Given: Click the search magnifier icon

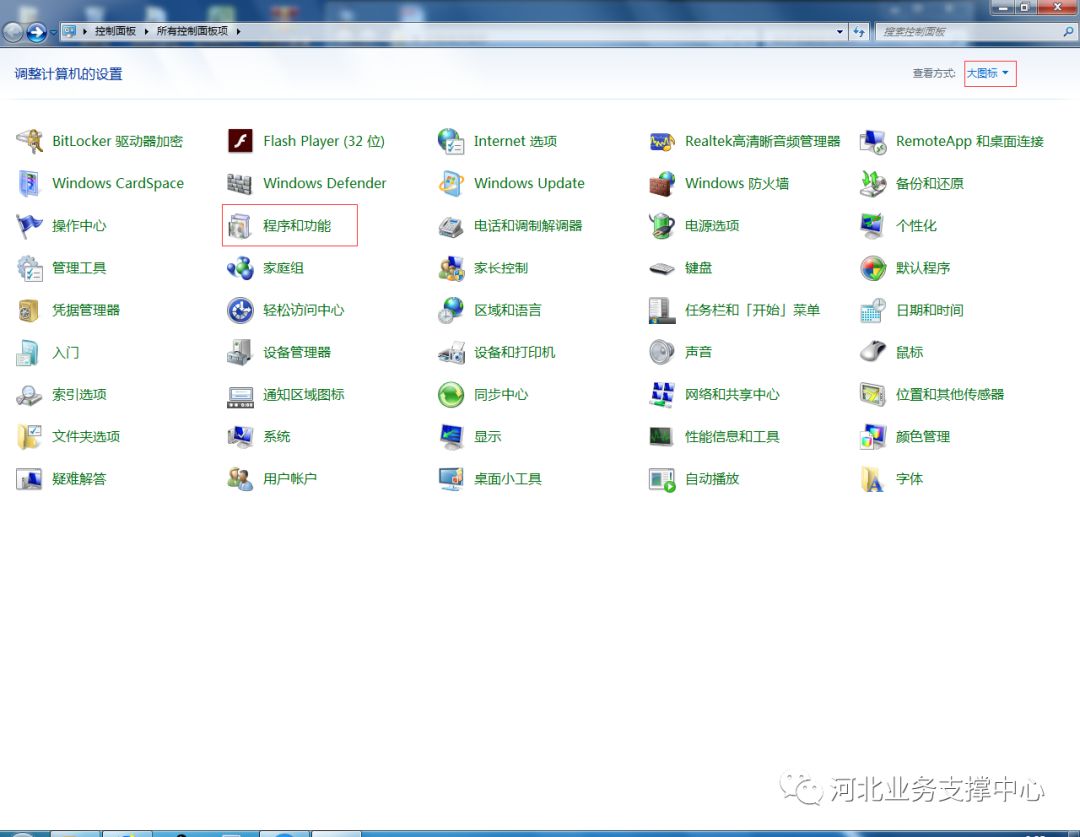Looking at the screenshot, I should [x=1068, y=32].
